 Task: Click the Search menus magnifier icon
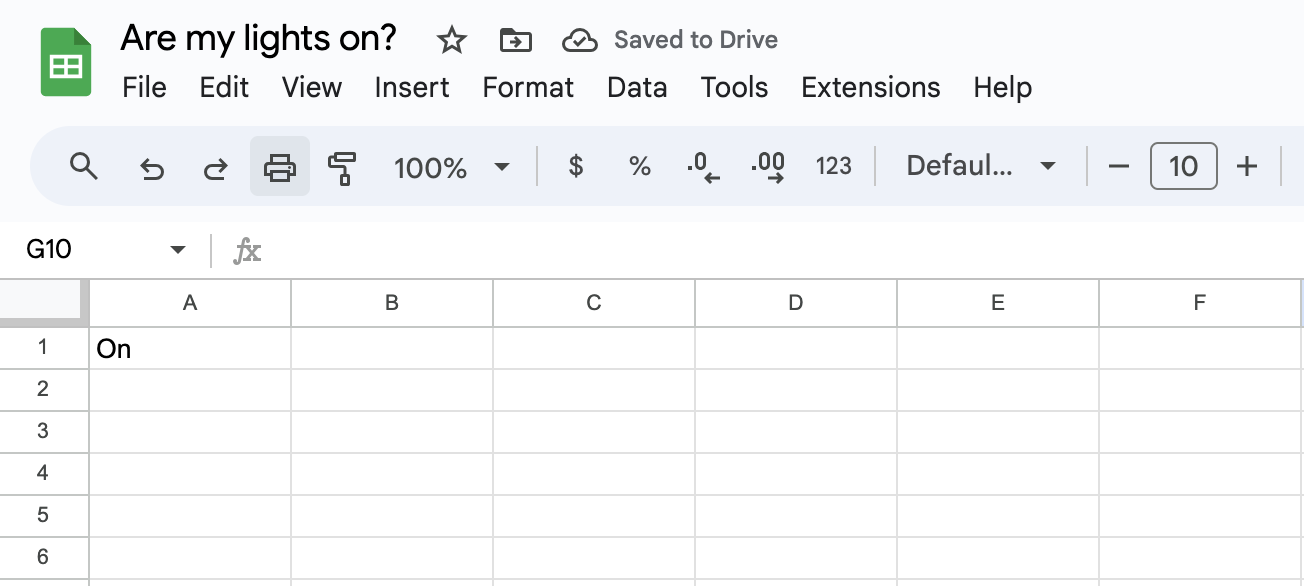click(x=84, y=167)
